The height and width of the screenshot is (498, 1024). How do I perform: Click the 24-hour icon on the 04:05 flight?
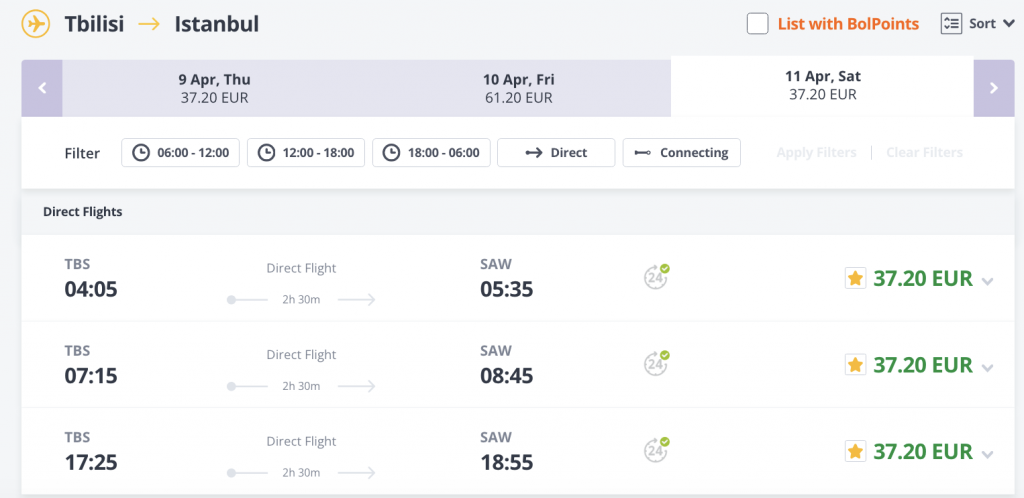pos(656,278)
